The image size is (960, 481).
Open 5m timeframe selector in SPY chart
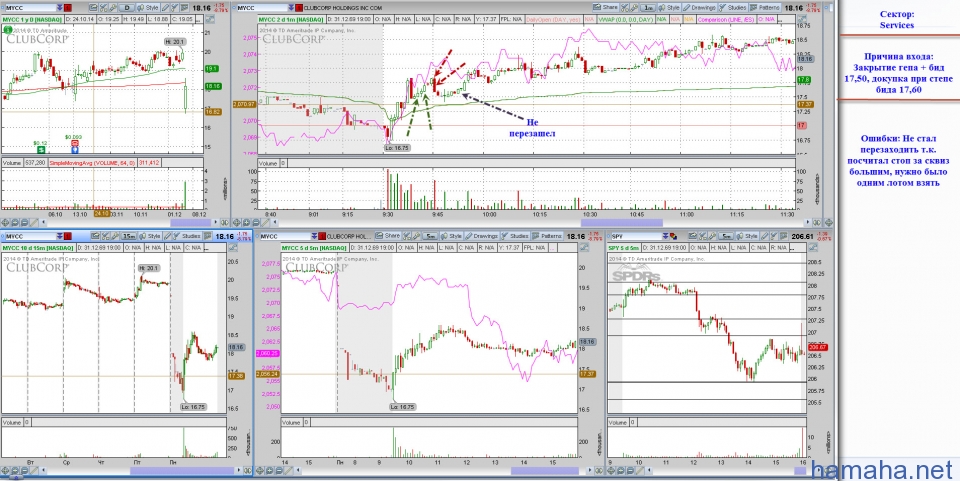click(726, 237)
